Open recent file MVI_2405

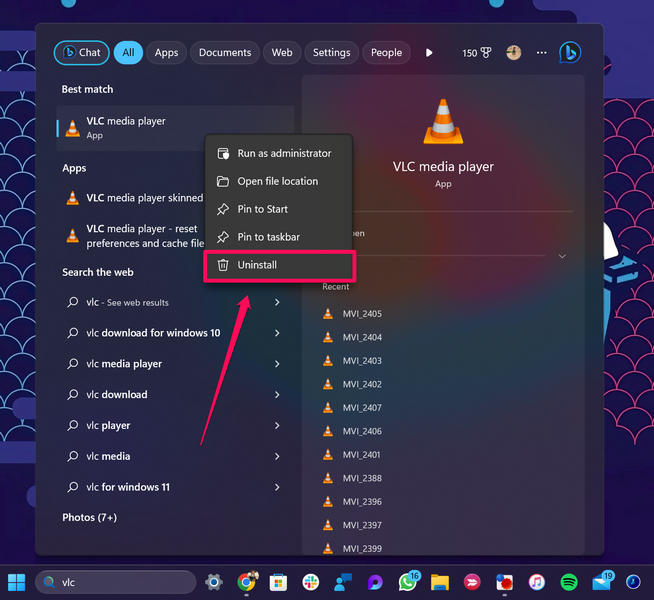[362, 314]
